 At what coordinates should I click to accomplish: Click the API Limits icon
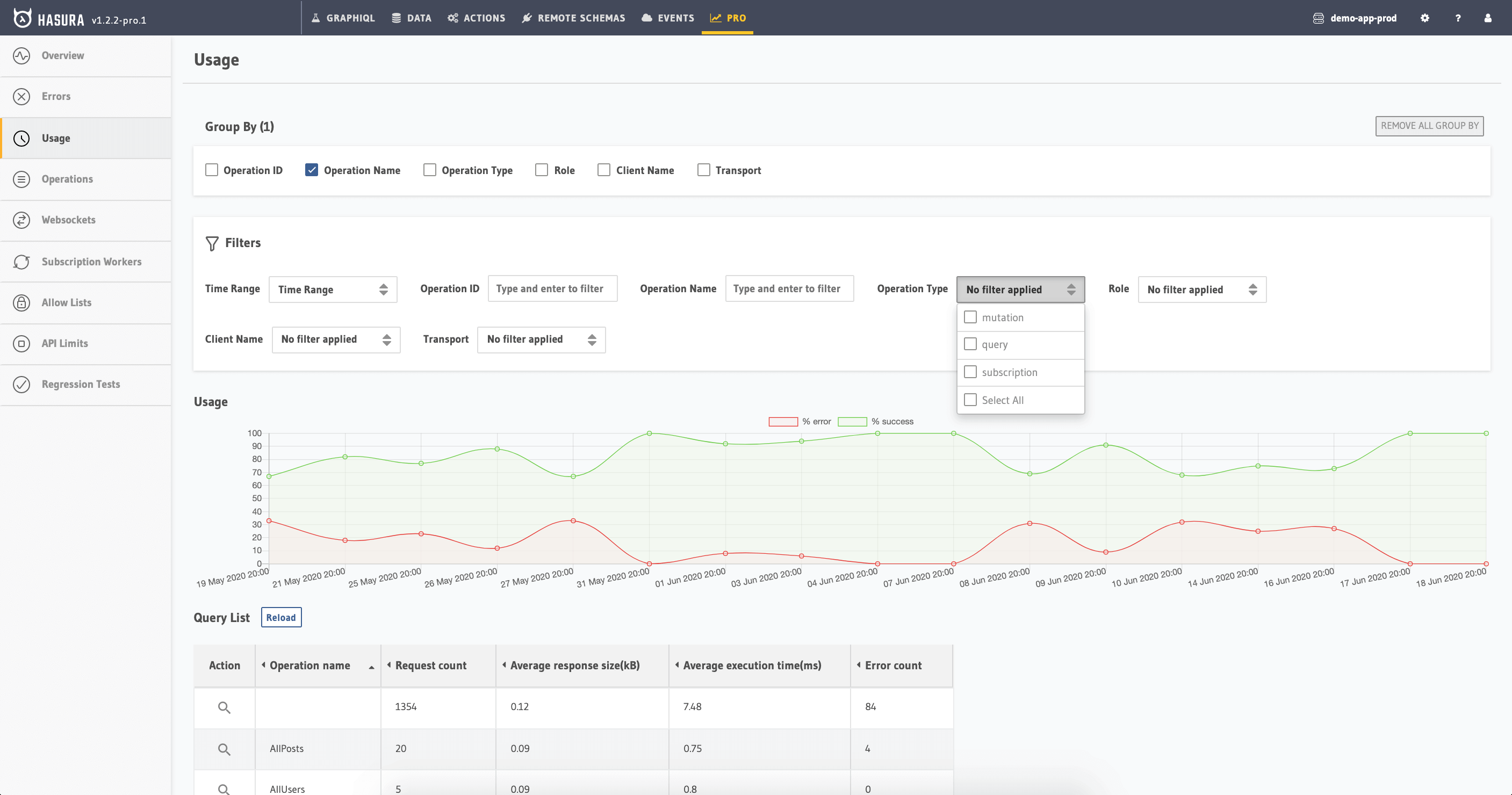(22, 343)
